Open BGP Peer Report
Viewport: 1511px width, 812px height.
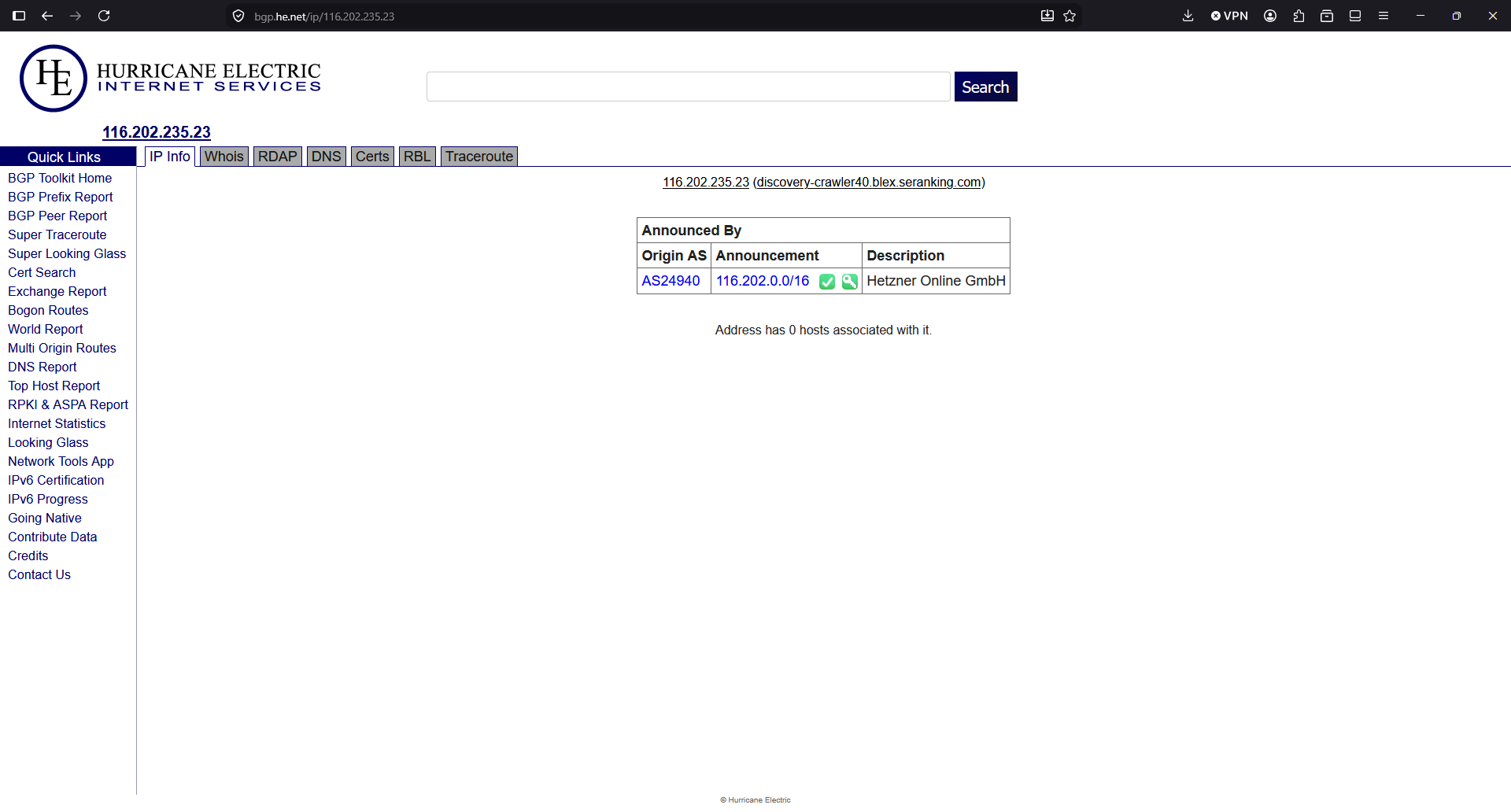tap(57, 216)
